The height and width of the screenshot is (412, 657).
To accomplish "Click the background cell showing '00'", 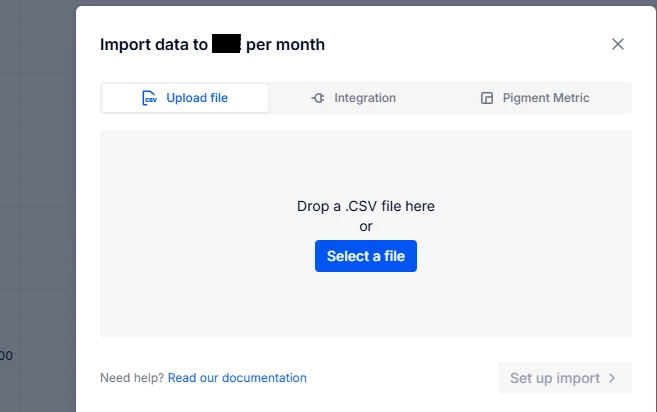I will (6, 355).
